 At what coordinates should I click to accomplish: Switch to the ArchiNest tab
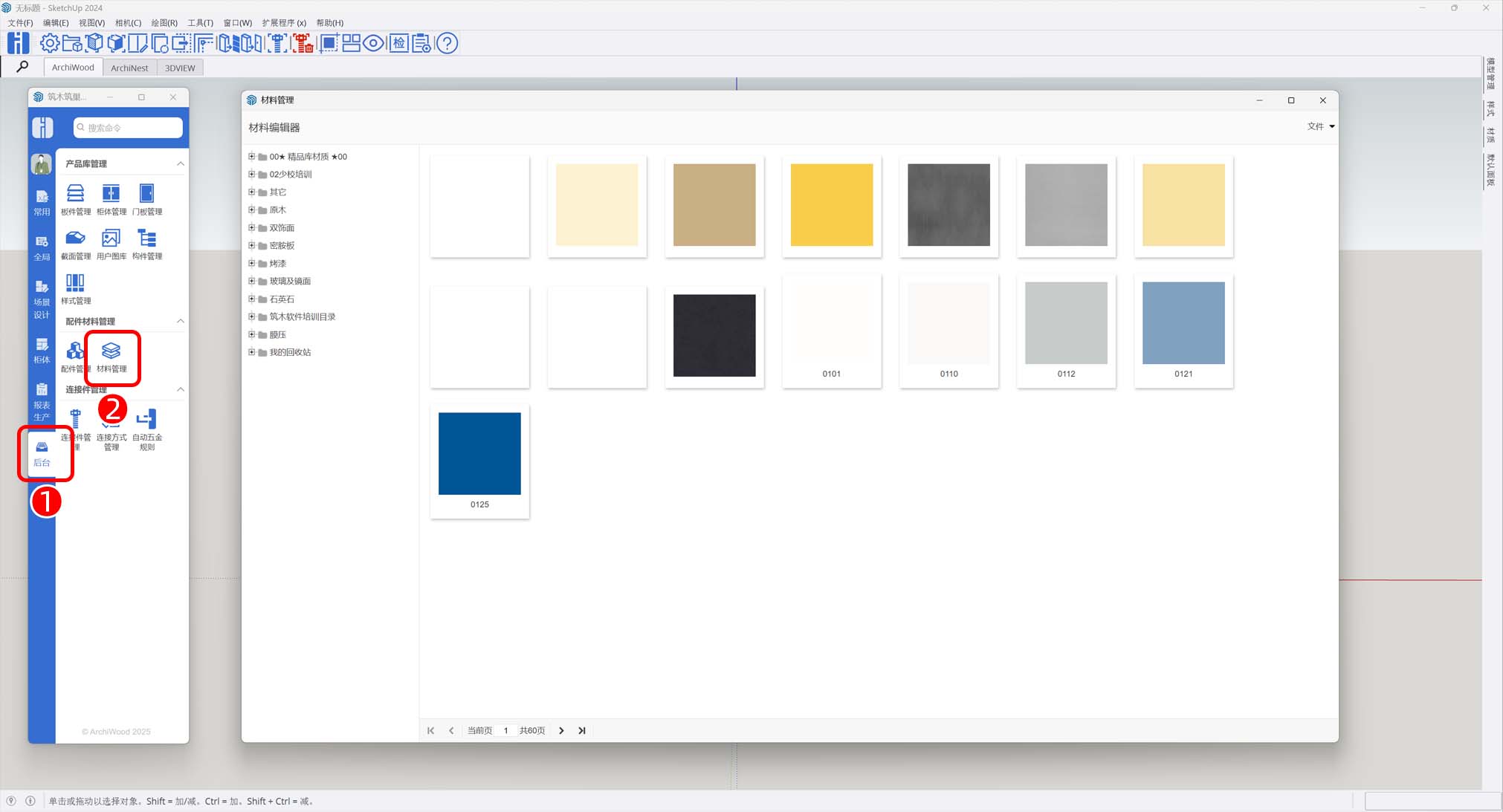129,68
